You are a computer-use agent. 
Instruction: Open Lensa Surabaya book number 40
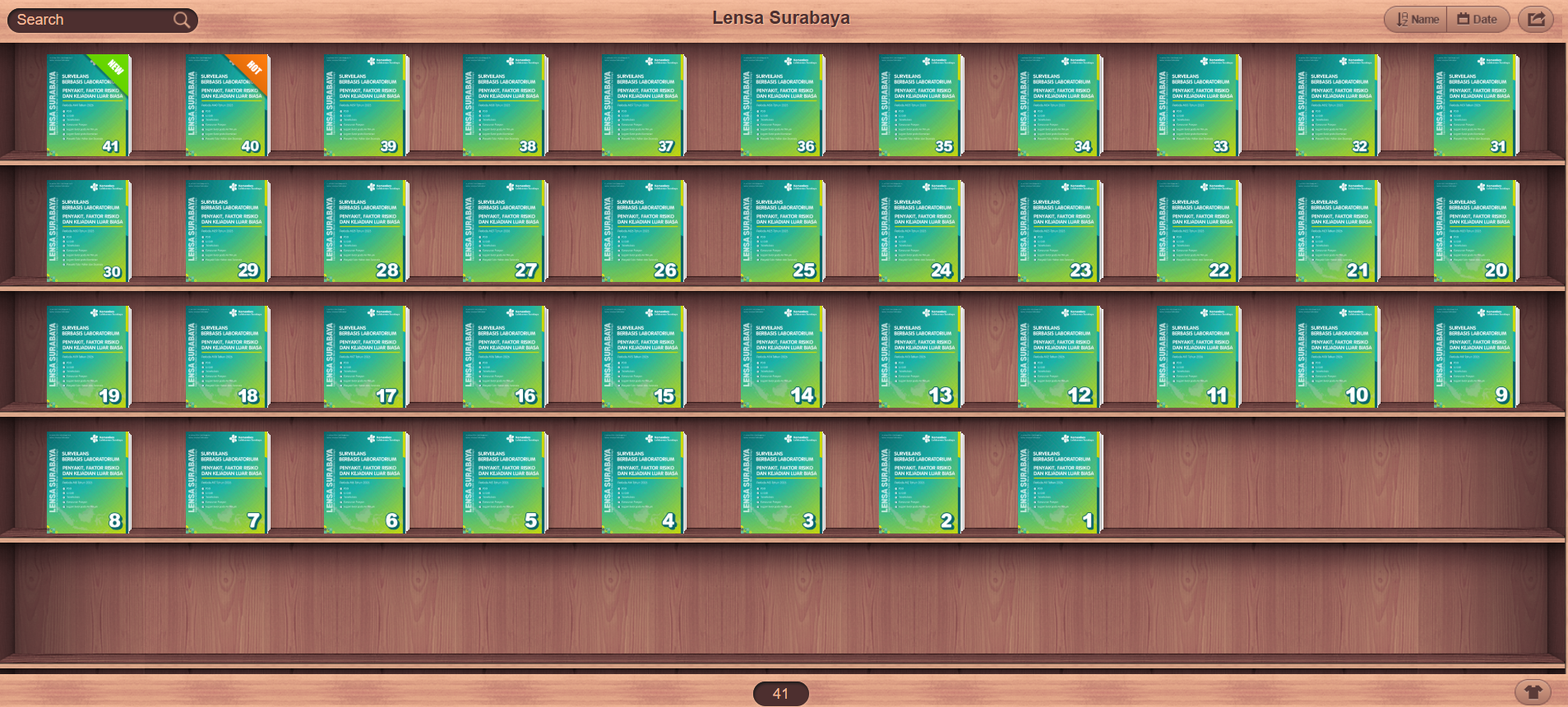(228, 105)
